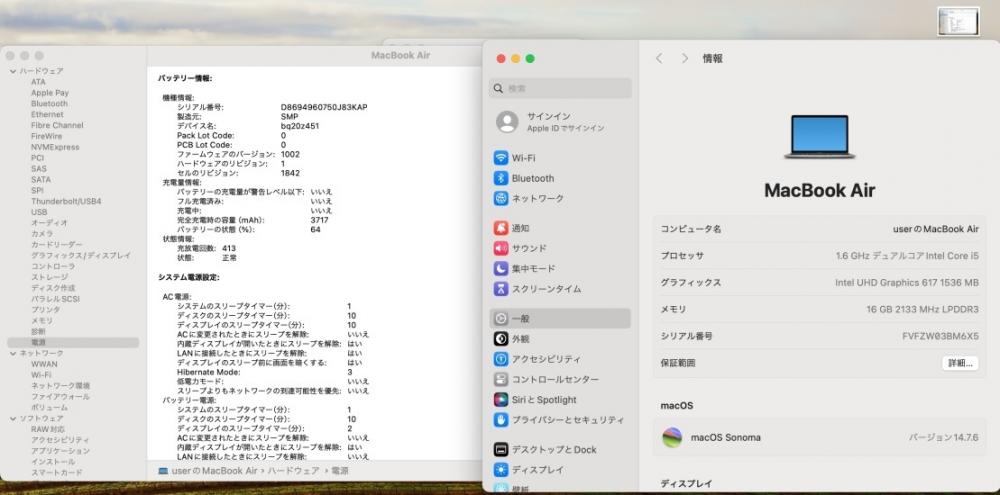Open the デスクトップと Dock icon
This screenshot has width=1000, height=495.
click(x=501, y=449)
